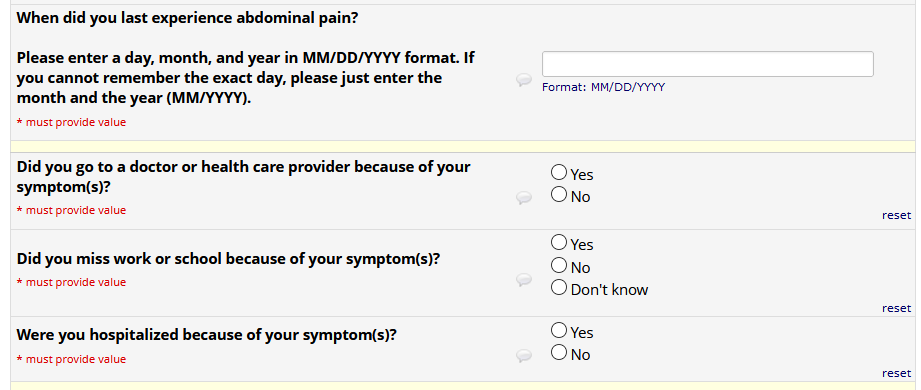This screenshot has height=390, width=921.
Task: Choose No for missing work or school
Action: click(x=559, y=265)
